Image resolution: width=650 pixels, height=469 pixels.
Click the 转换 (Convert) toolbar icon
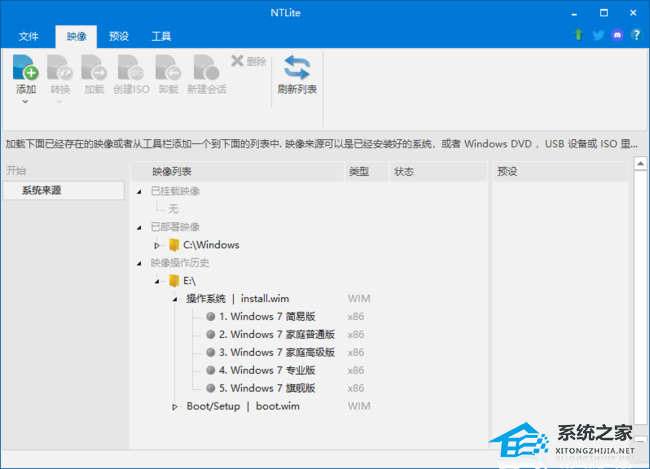pyautogui.click(x=60, y=67)
